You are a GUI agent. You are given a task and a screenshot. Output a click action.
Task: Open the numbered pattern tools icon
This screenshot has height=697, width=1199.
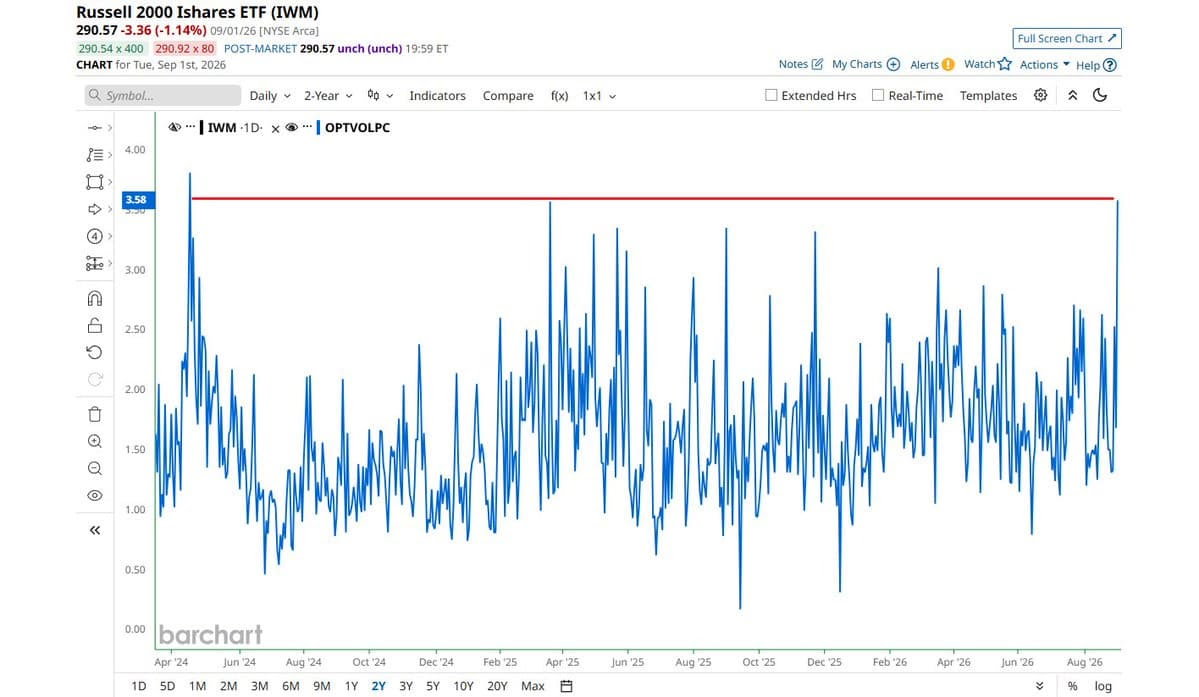95,236
